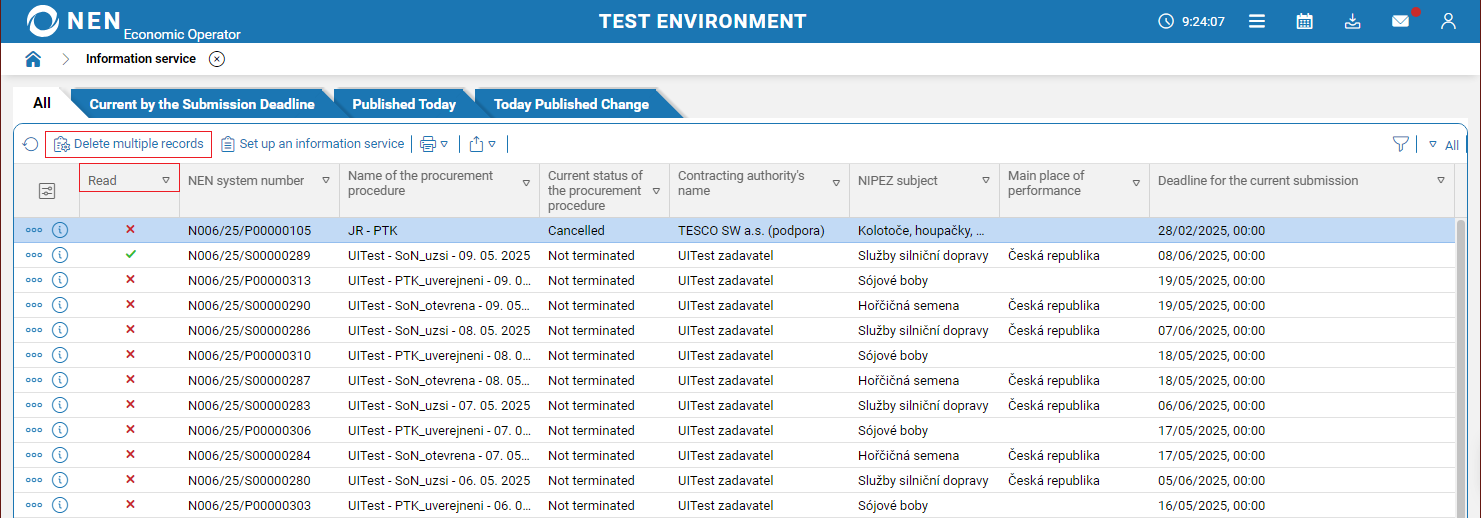Go to the home page icon
The width and height of the screenshot is (1481, 518).
(33, 59)
